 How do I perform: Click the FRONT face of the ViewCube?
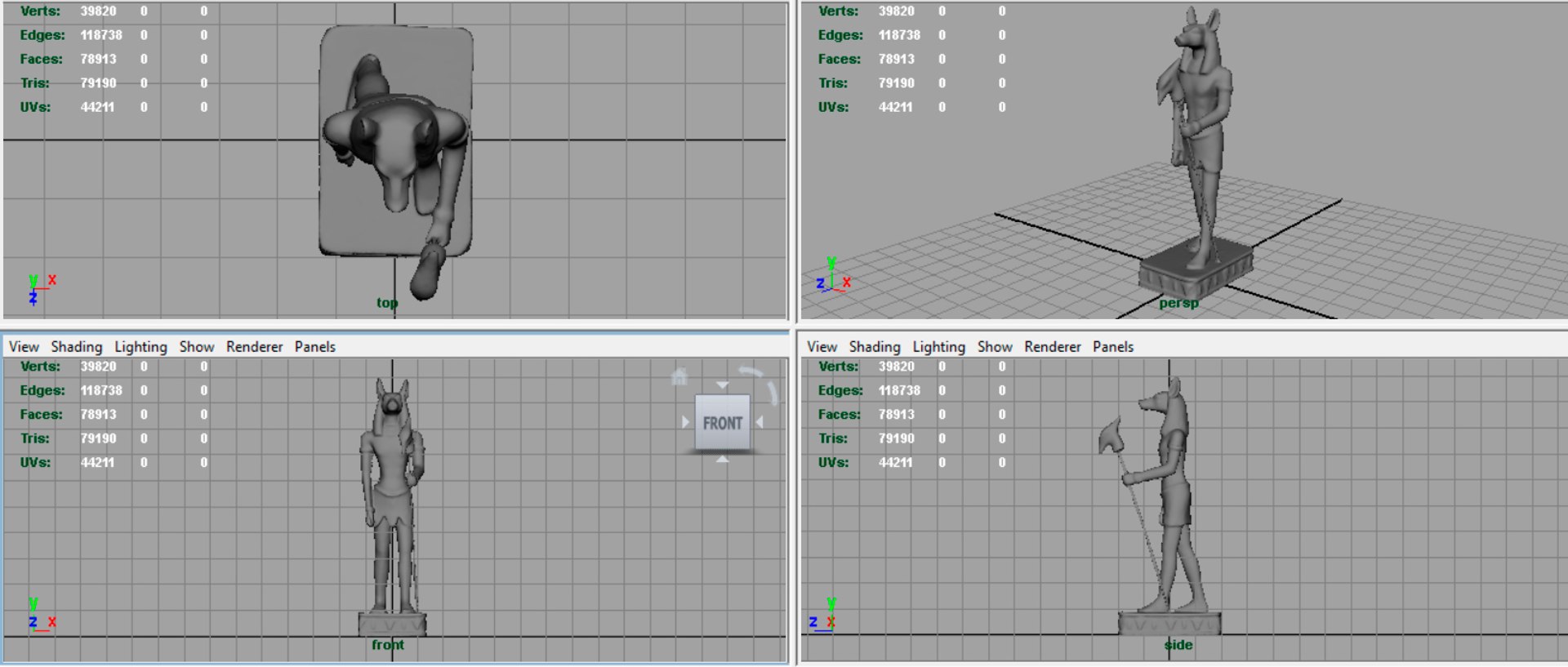(x=723, y=423)
